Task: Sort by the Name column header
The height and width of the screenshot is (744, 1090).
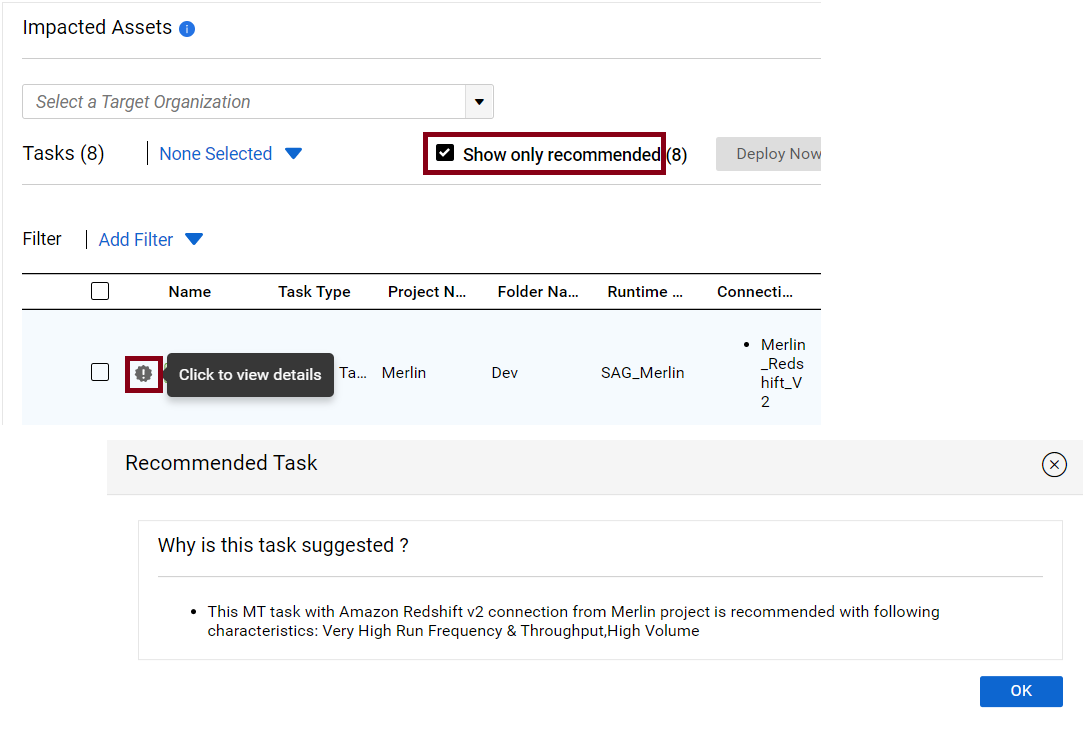Action: tap(190, 292)
